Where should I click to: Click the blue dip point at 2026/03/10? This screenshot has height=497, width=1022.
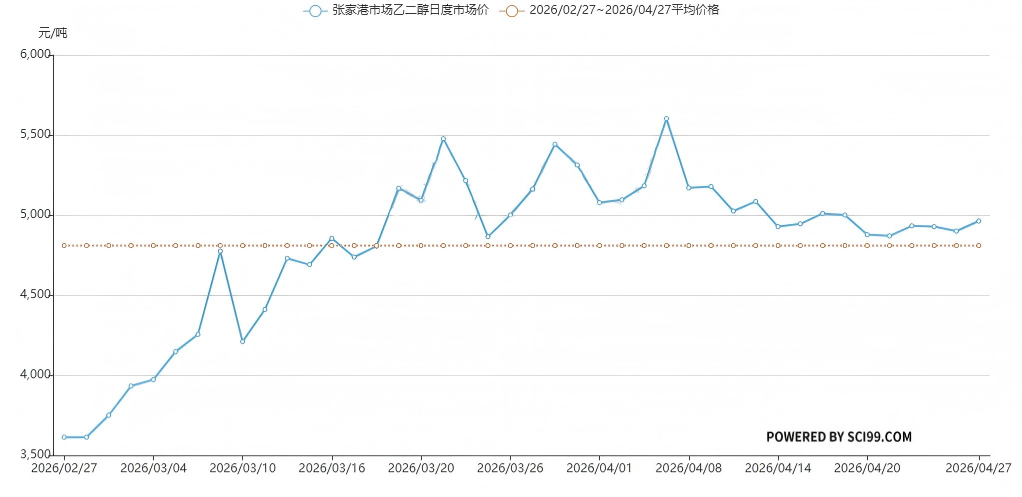tap(242, 342)
